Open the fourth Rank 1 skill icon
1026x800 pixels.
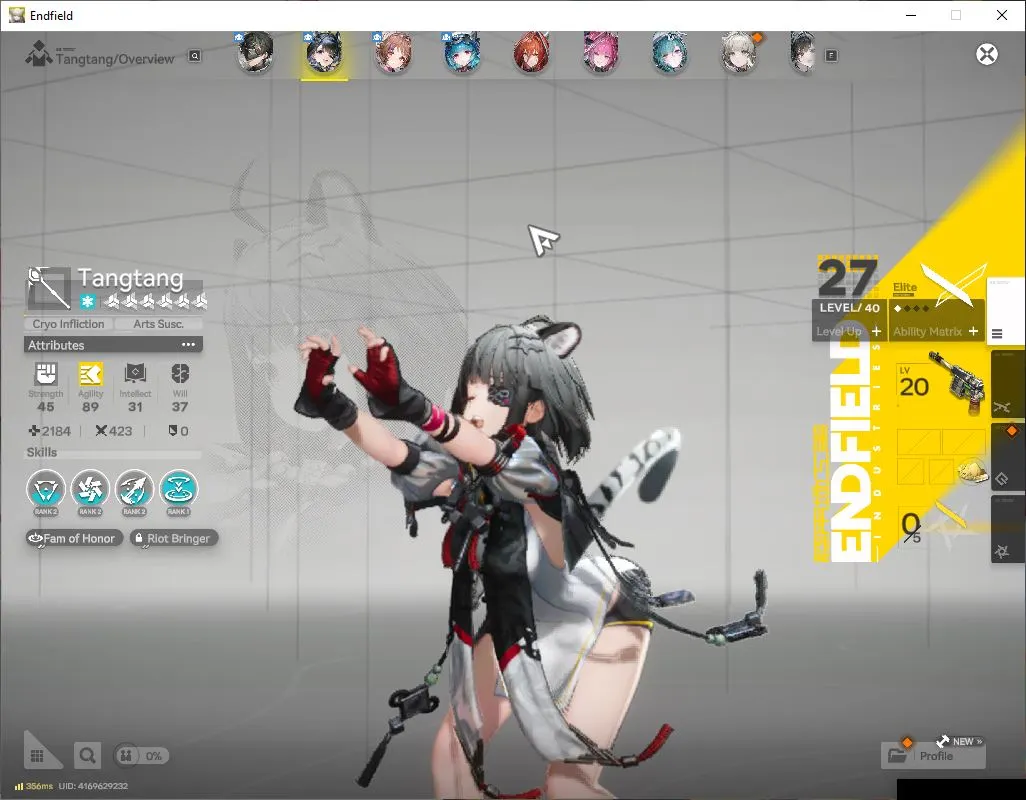179,489
